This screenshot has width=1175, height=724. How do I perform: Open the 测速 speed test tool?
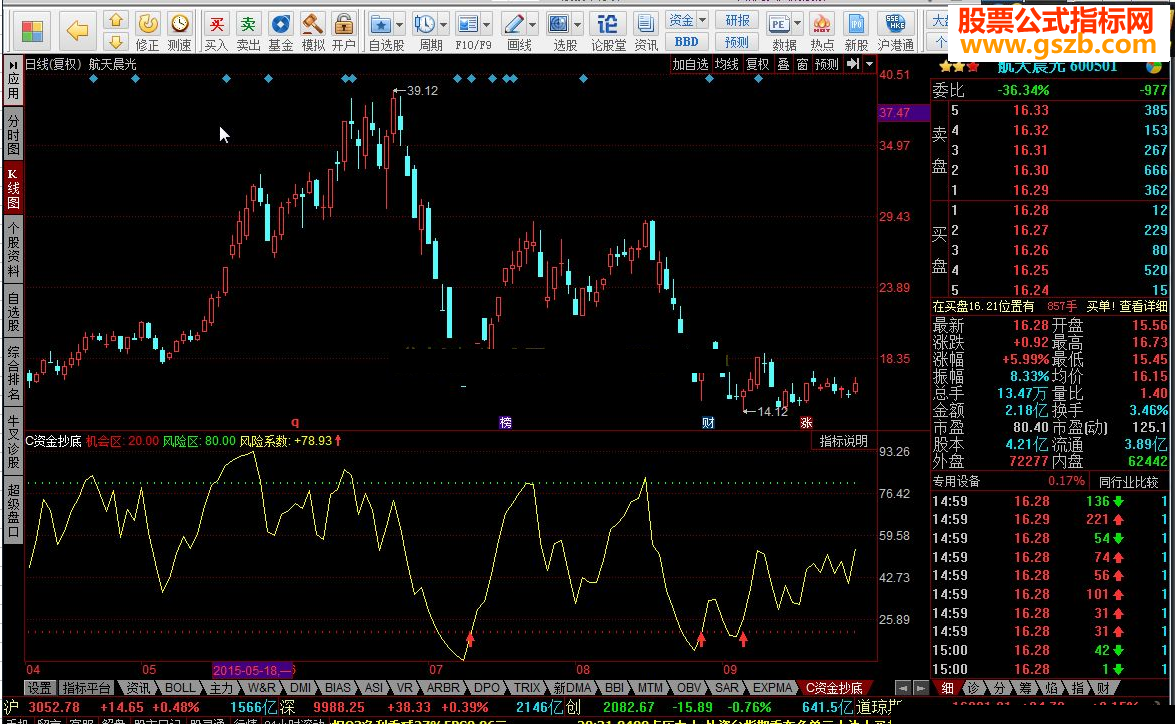(x=179, y=31)
